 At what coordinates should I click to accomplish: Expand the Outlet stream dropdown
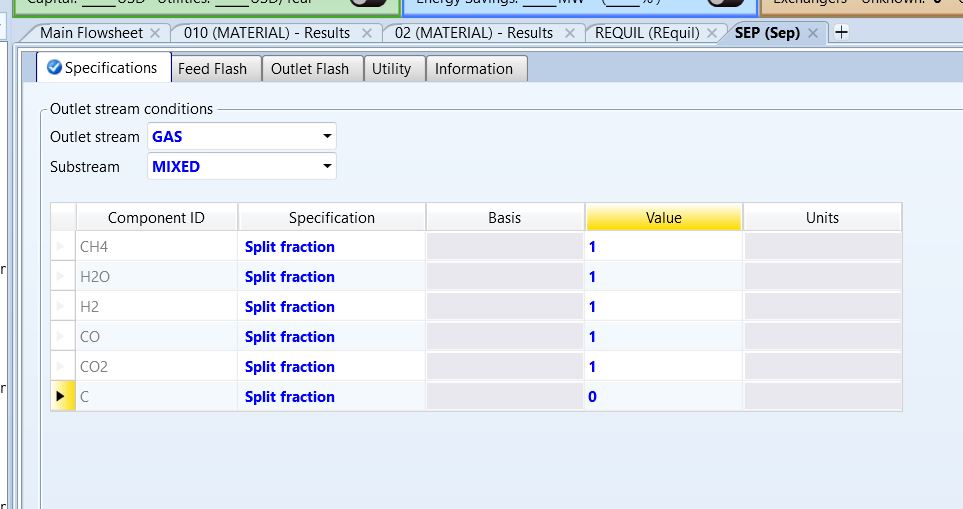(x=327, y=136)
